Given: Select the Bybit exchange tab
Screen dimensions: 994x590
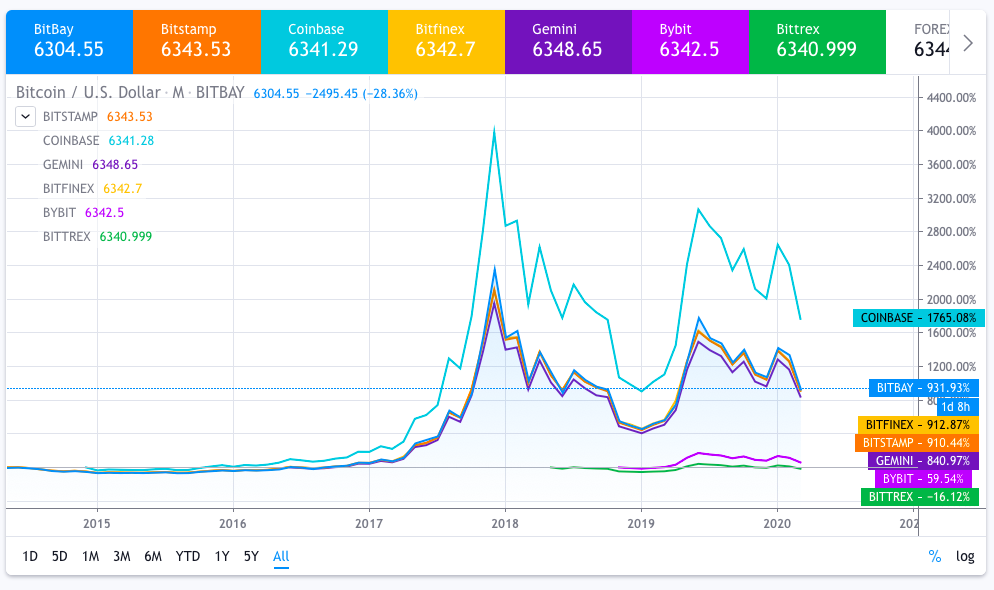Looking at the screenshot, I should click(690, 42).
